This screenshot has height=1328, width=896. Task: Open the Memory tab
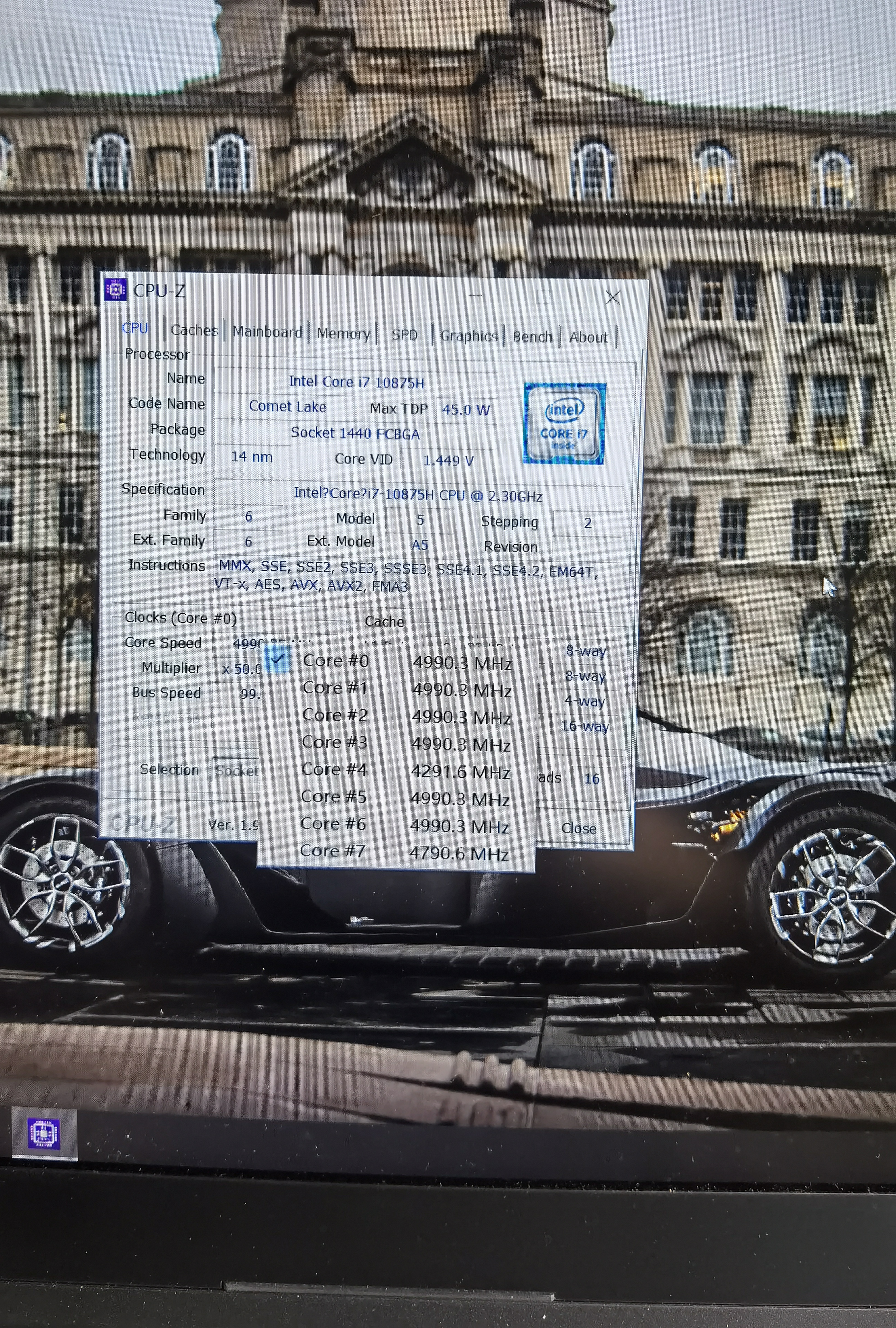pos(343,333)
